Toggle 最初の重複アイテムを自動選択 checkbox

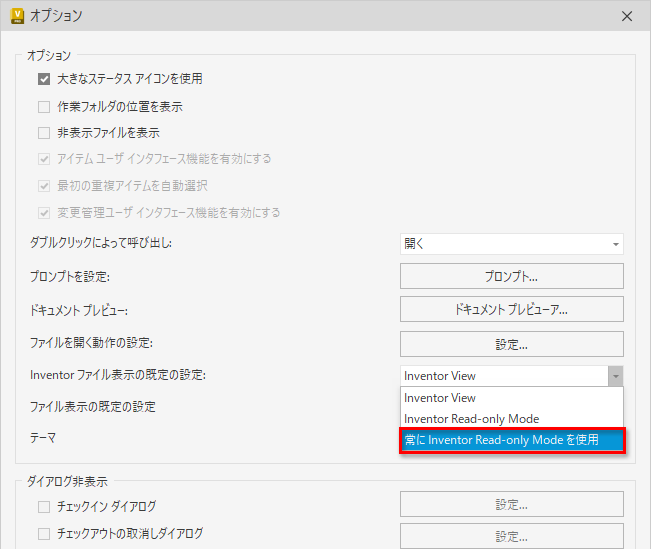[44, 186]
